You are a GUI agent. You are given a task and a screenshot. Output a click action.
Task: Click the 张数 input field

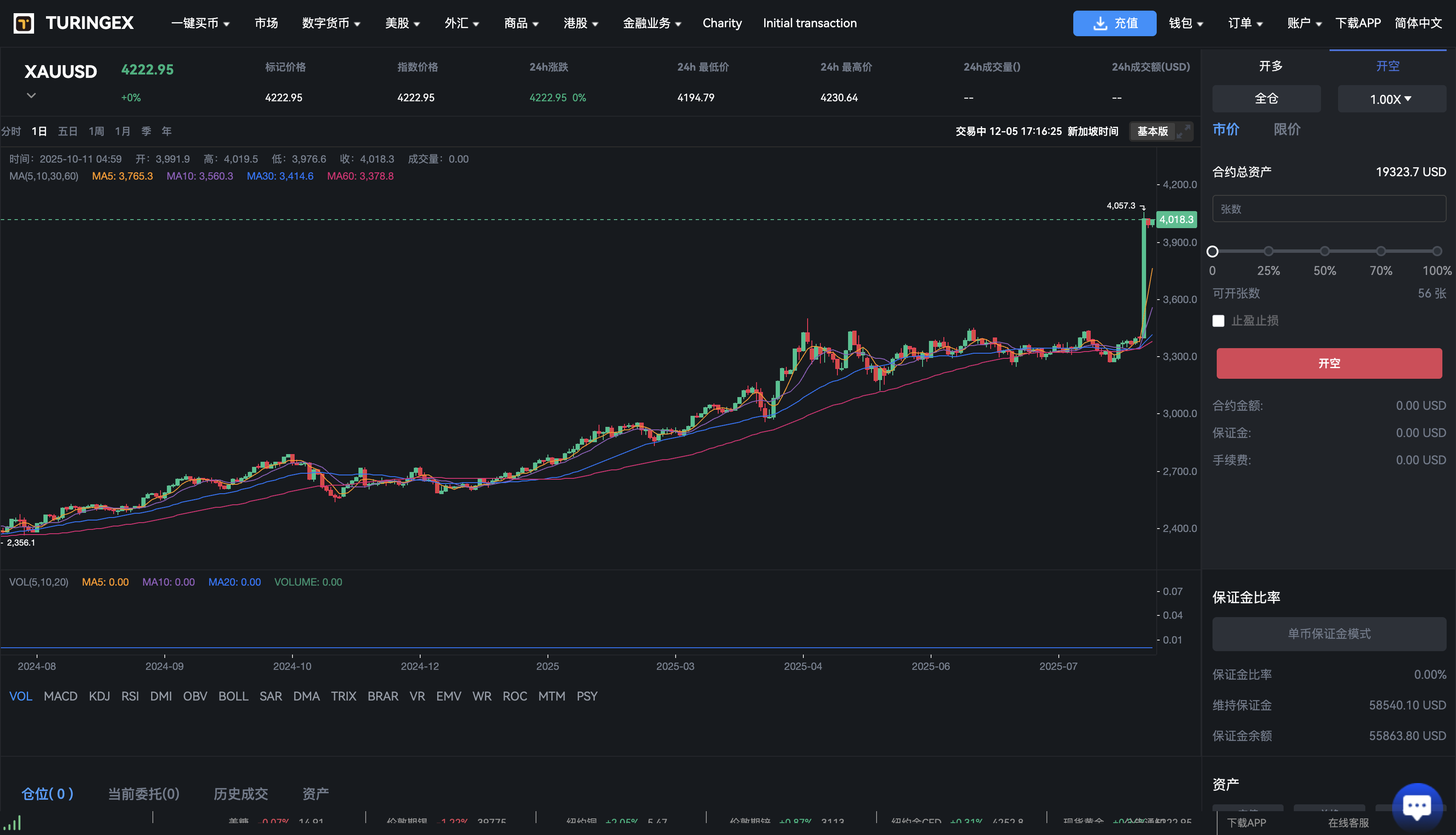(1329, 208)
